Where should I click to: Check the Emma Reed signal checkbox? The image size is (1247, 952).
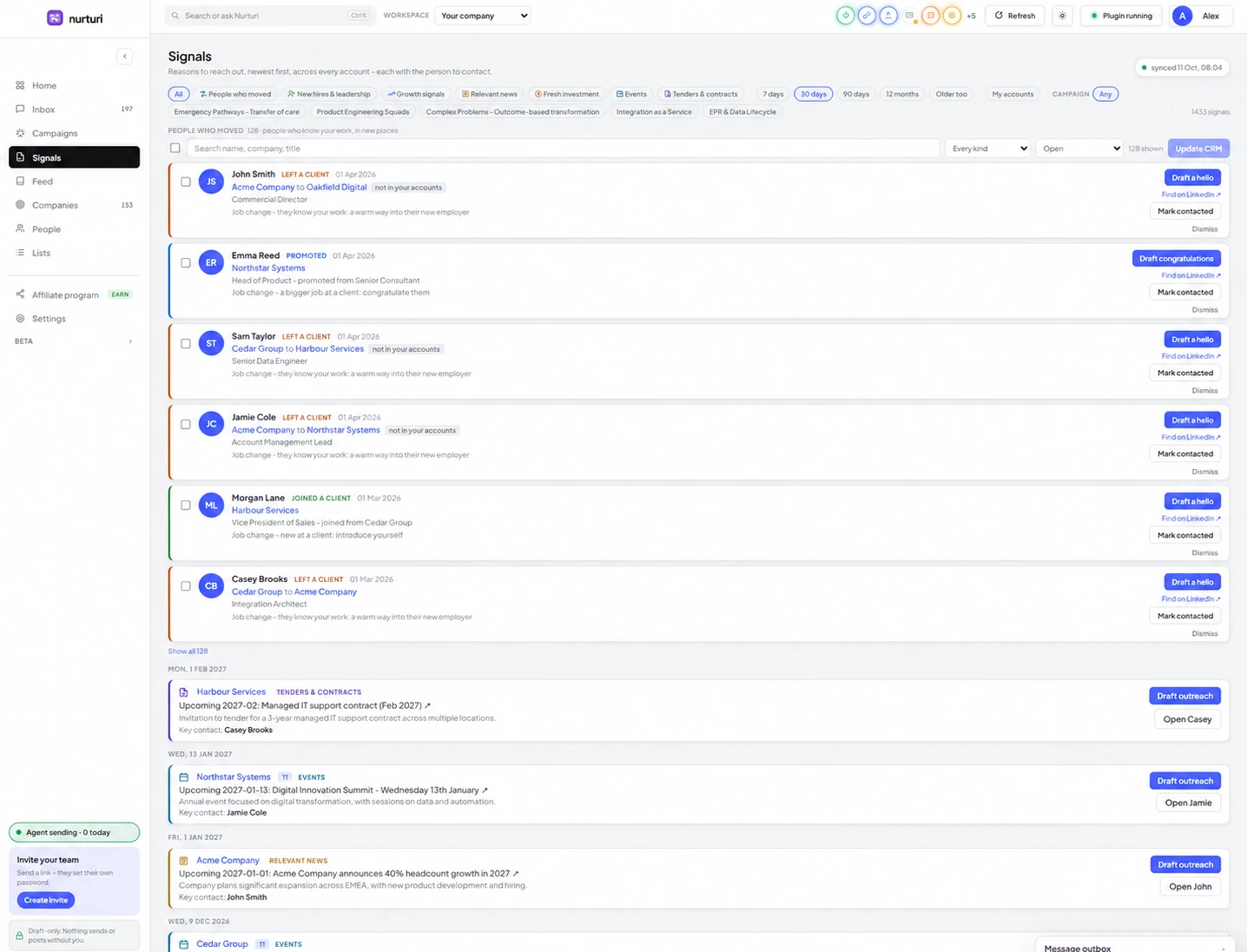(x=186, y=262)
